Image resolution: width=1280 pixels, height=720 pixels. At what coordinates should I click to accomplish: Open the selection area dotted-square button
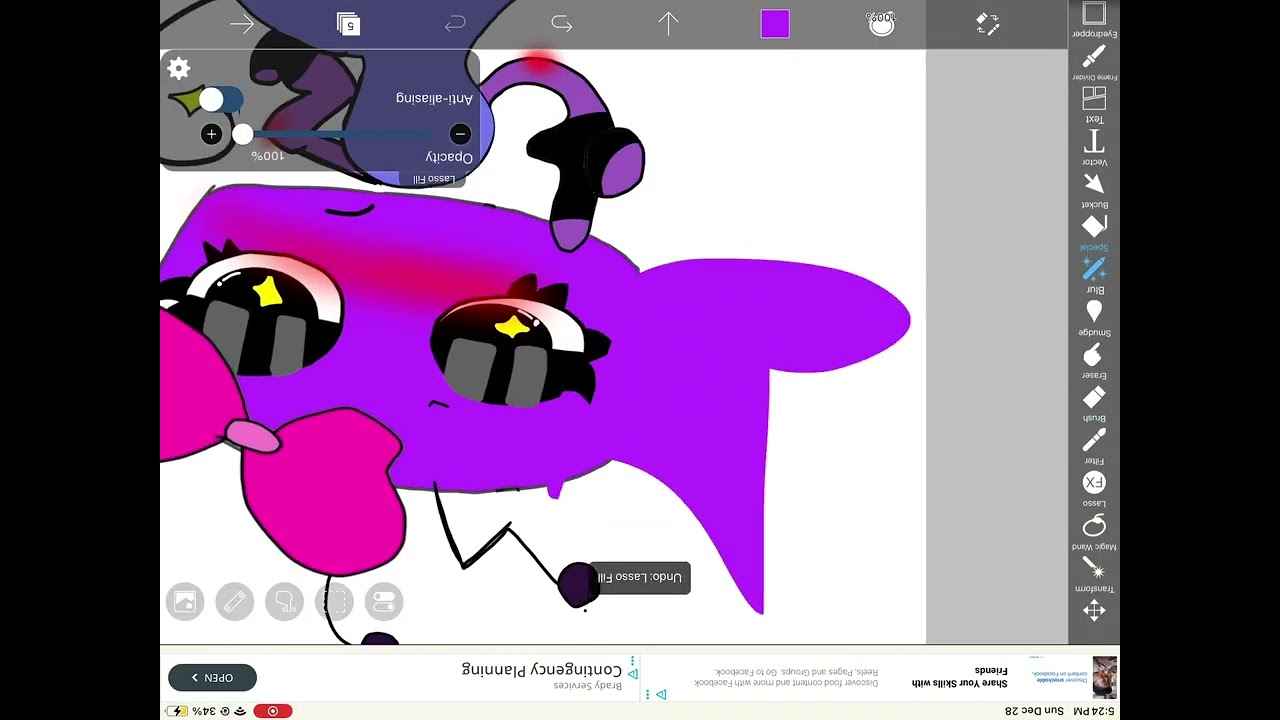(335, 602)
